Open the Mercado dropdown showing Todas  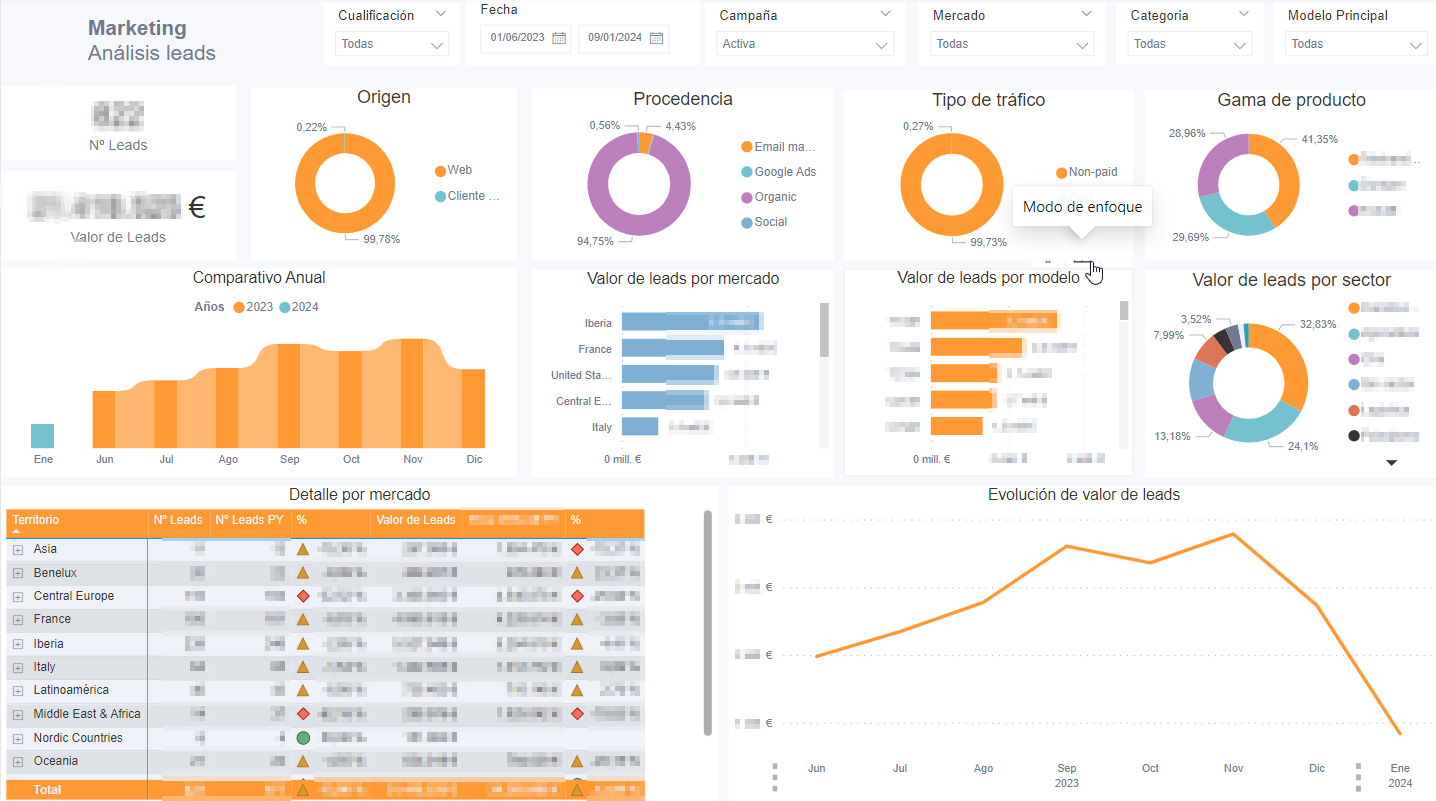1013,44
